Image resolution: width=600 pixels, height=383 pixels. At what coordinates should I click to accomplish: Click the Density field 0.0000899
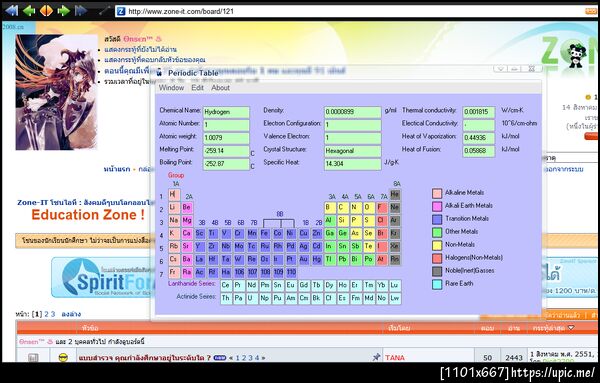pos(352,112)
